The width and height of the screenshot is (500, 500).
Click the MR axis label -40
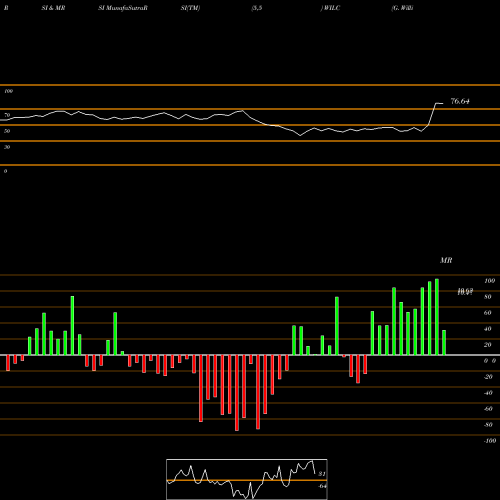pyautogui.click(x=488, y=393)
